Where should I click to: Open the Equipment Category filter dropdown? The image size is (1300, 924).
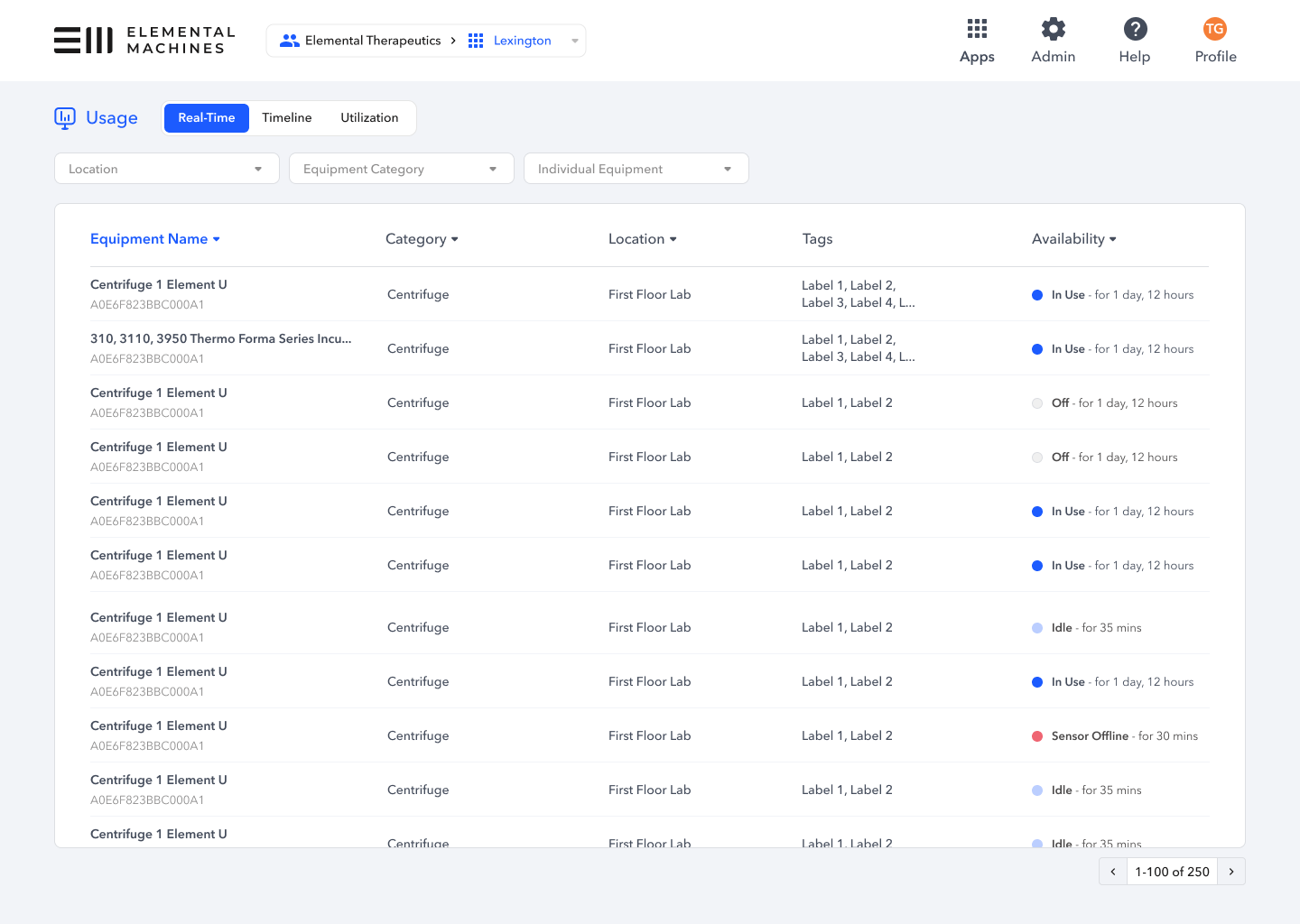402,169
